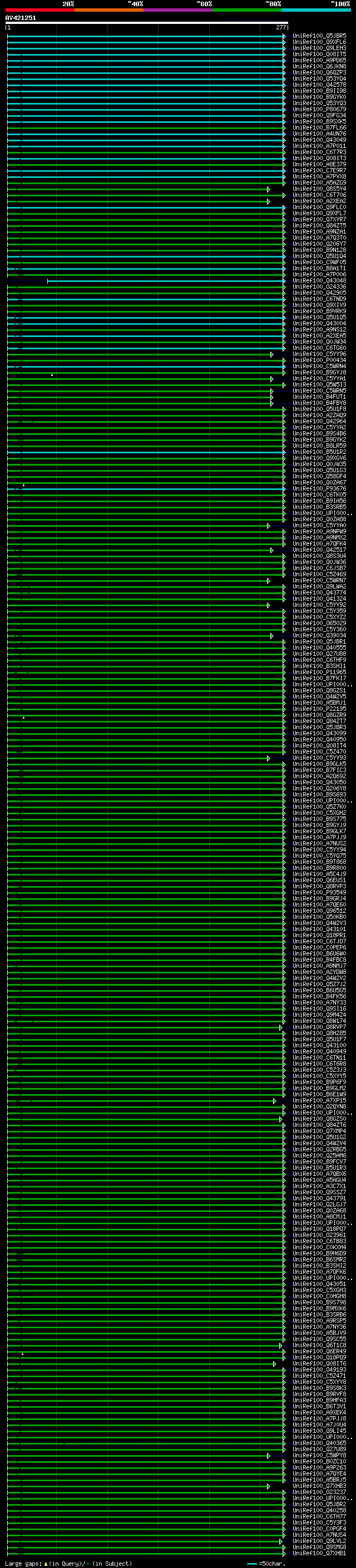Screen dimensions: 356x1568
Task: Open hit UniRef100_Q8S5Y4
Action: 319,189
